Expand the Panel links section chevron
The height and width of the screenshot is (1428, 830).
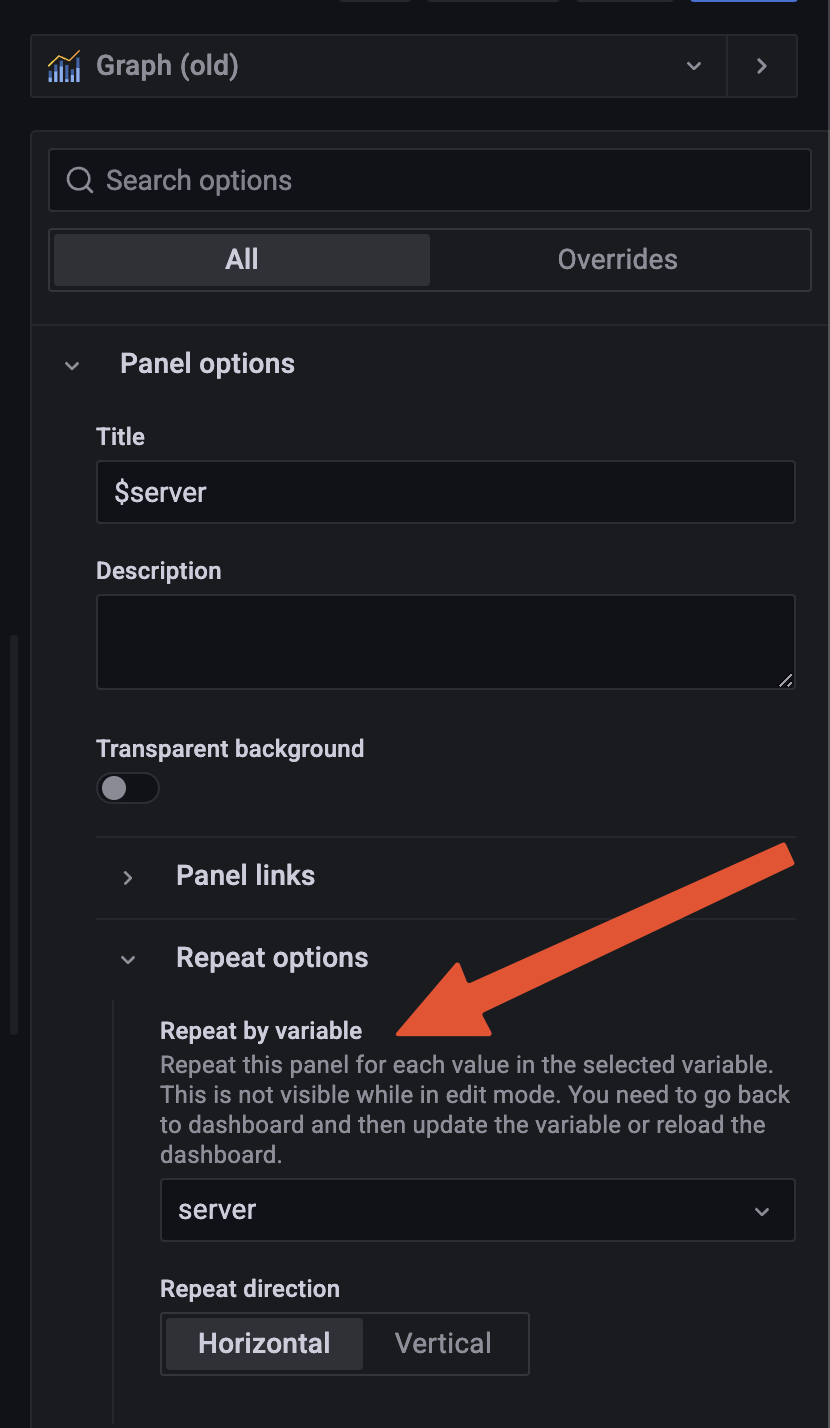[x=128, y=877]
